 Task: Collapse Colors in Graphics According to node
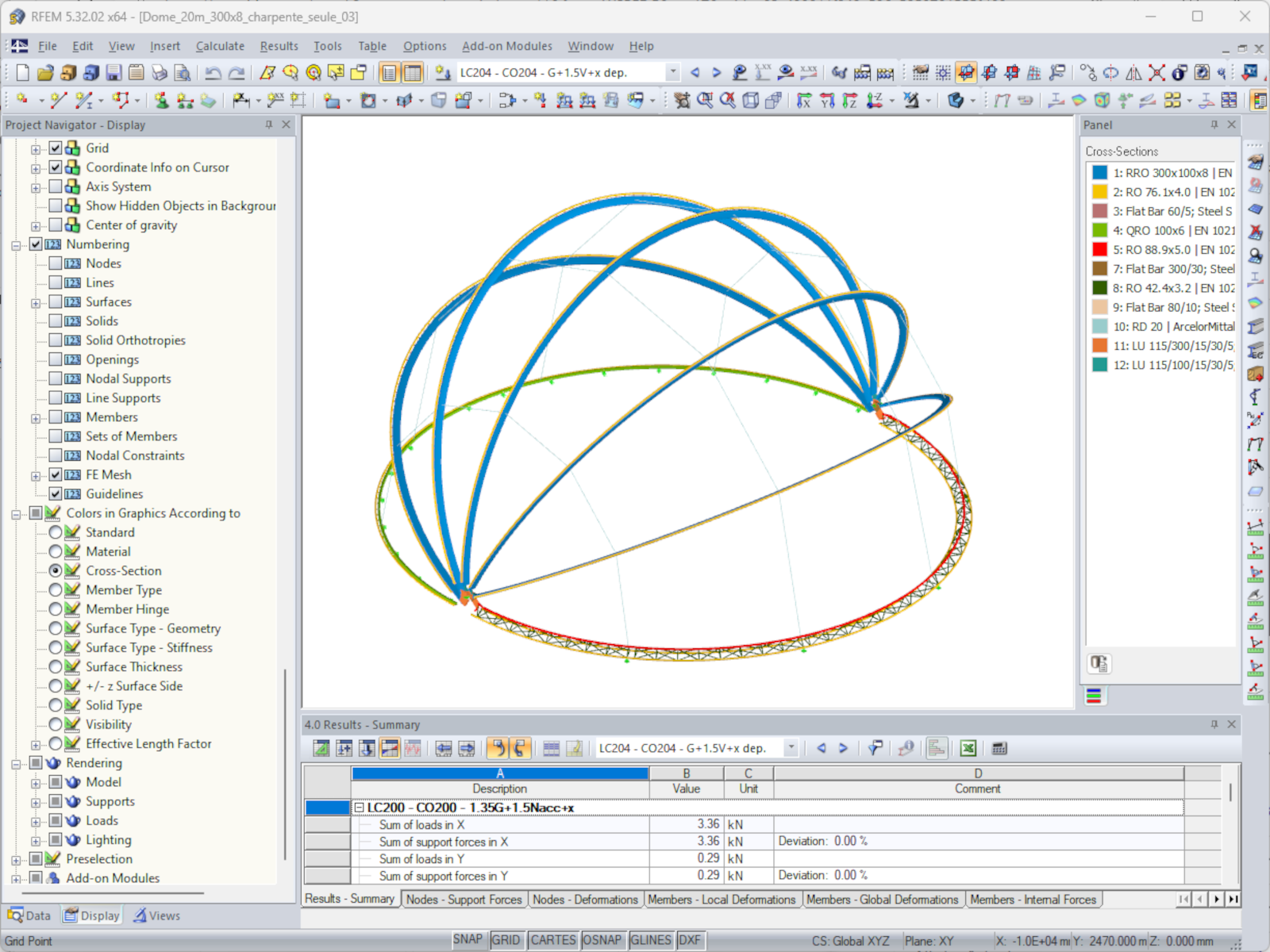(x=16, y=514)
